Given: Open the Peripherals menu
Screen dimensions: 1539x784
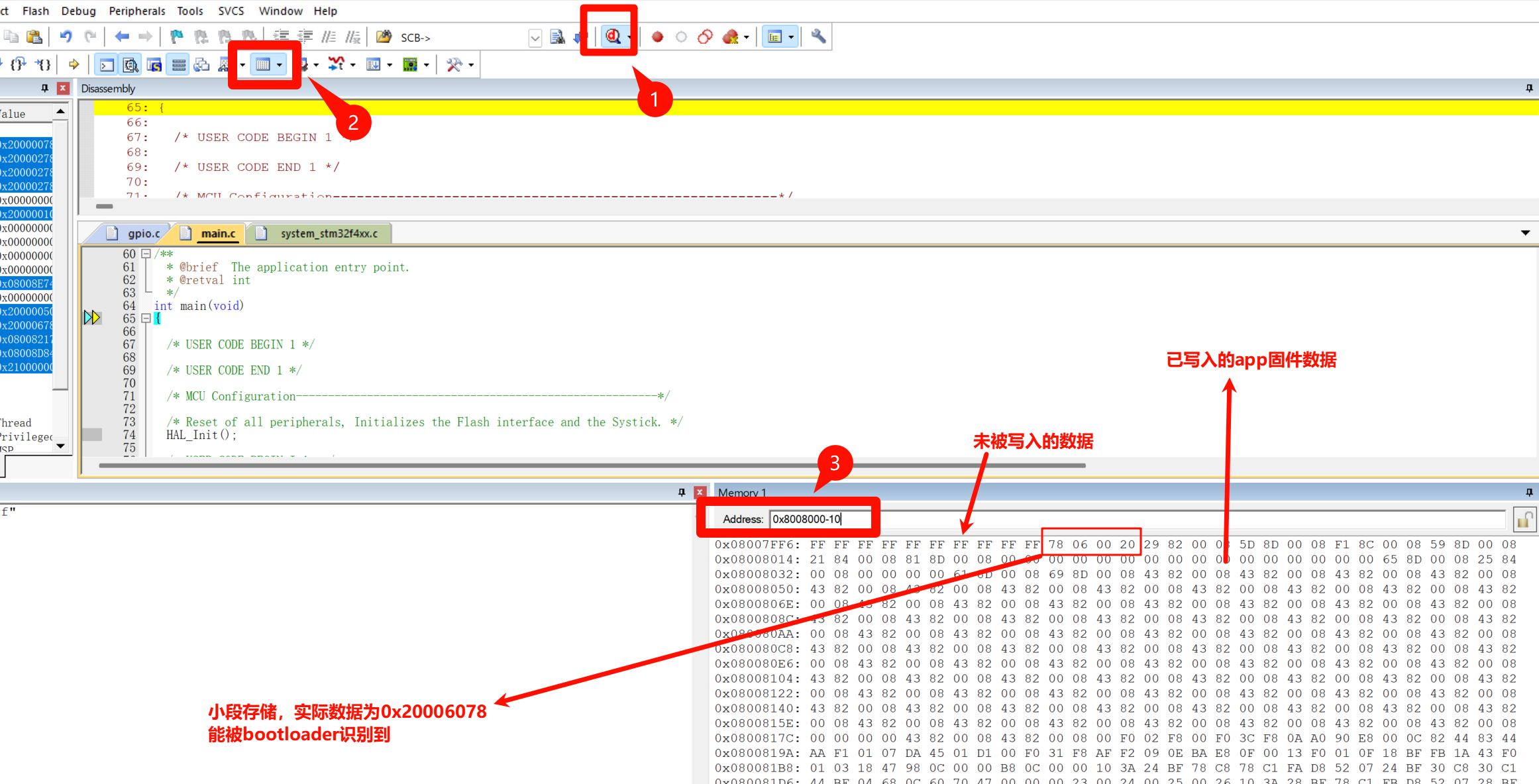Looking at the screenshot, I should 136,11.
